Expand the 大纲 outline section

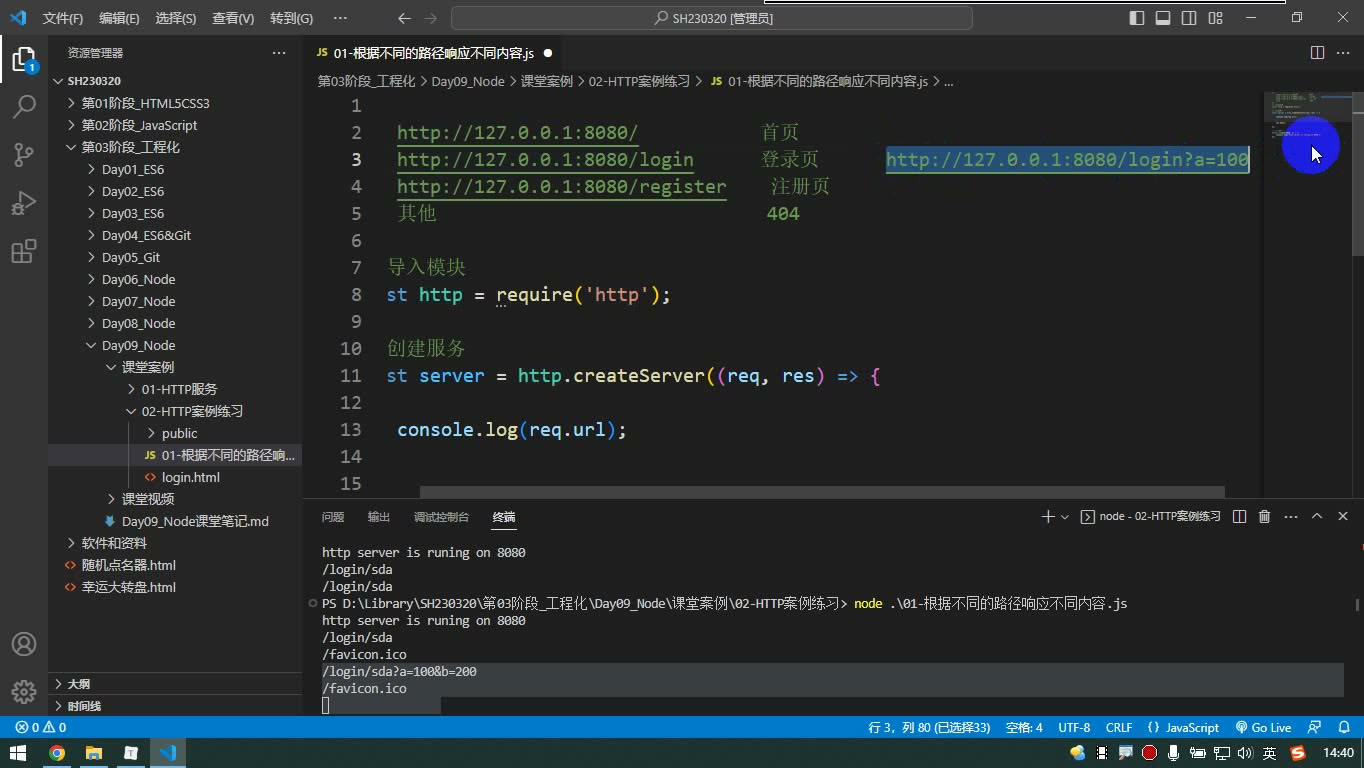(78, 684)
